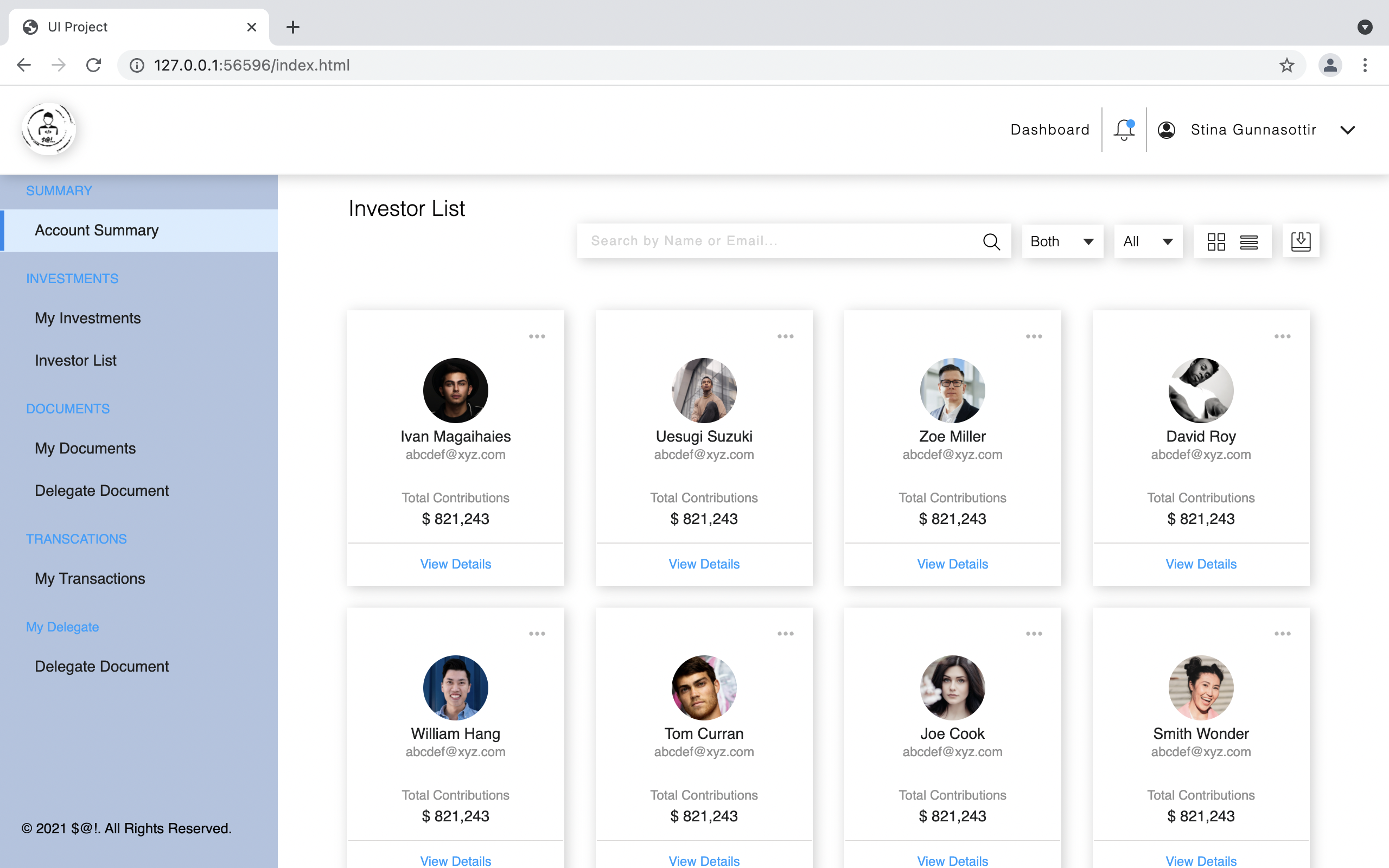Switch to grid view layout

[1216, 241]
